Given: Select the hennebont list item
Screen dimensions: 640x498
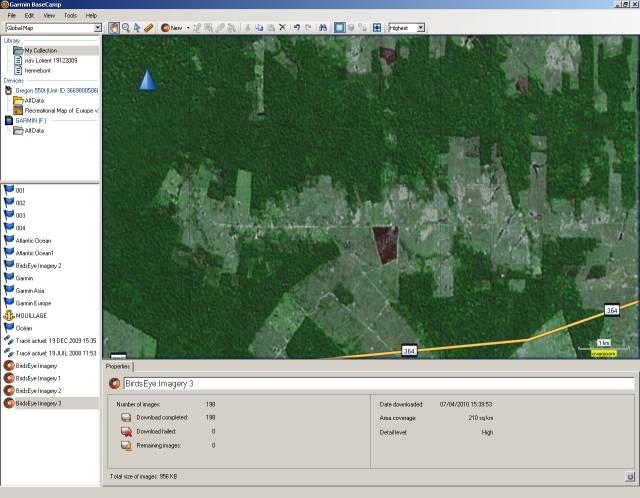Looking at the screenshot, I should [38, 71].
